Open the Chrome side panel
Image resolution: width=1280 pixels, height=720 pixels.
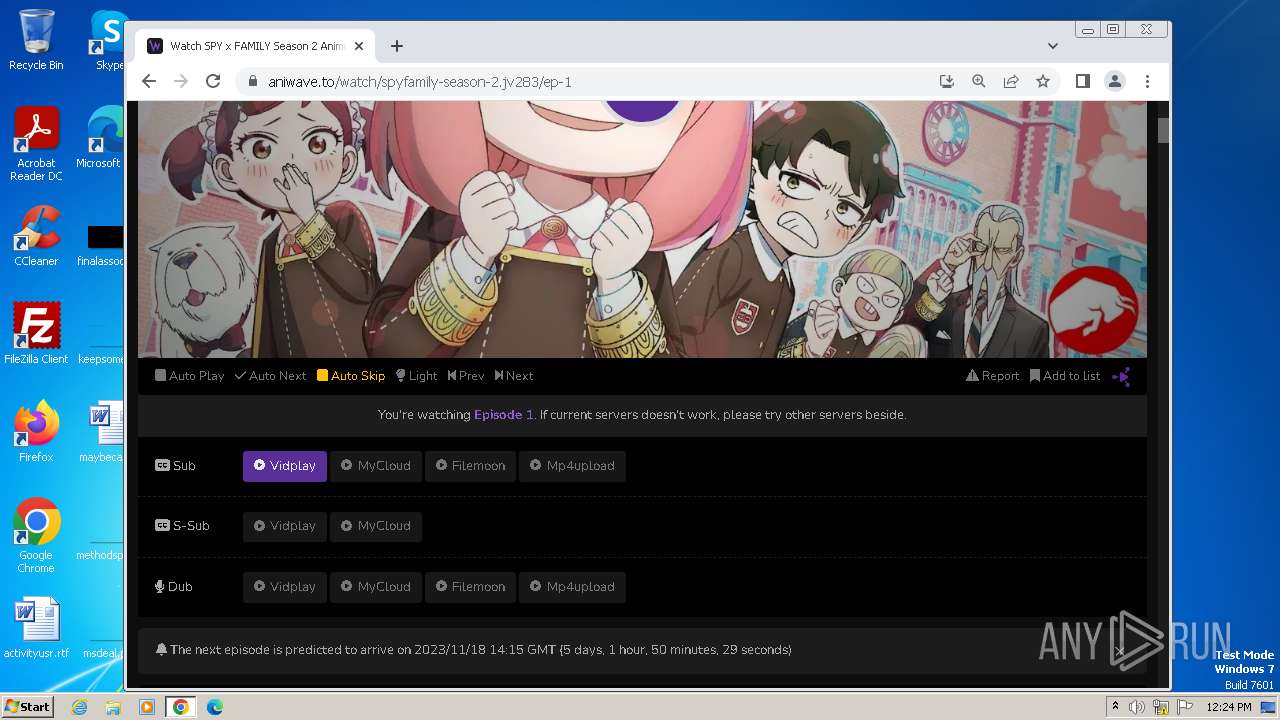[1082, 82]
